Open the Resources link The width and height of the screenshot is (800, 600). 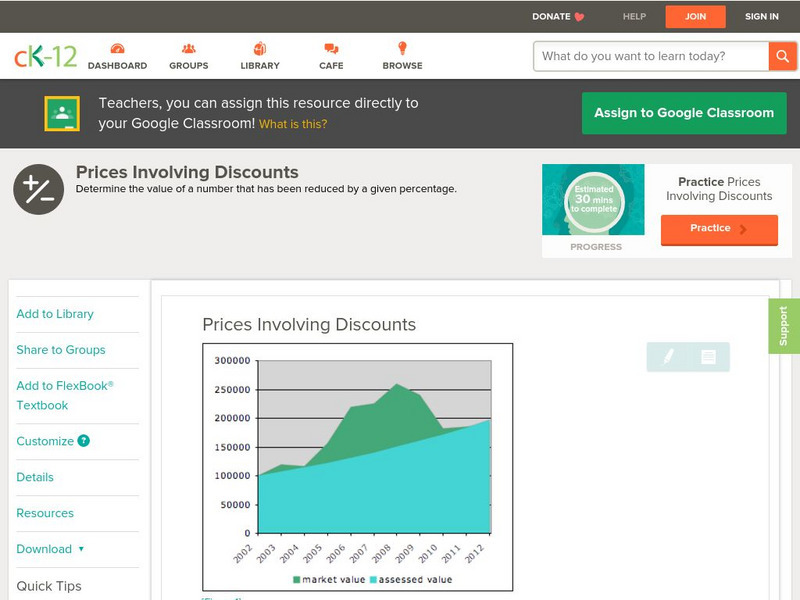(x=45, y=513)
